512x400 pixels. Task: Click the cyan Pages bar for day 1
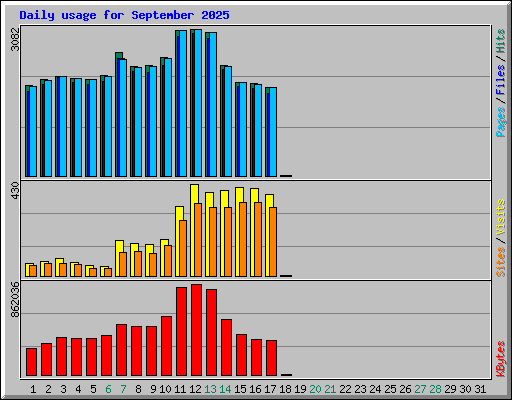(33, 131)
